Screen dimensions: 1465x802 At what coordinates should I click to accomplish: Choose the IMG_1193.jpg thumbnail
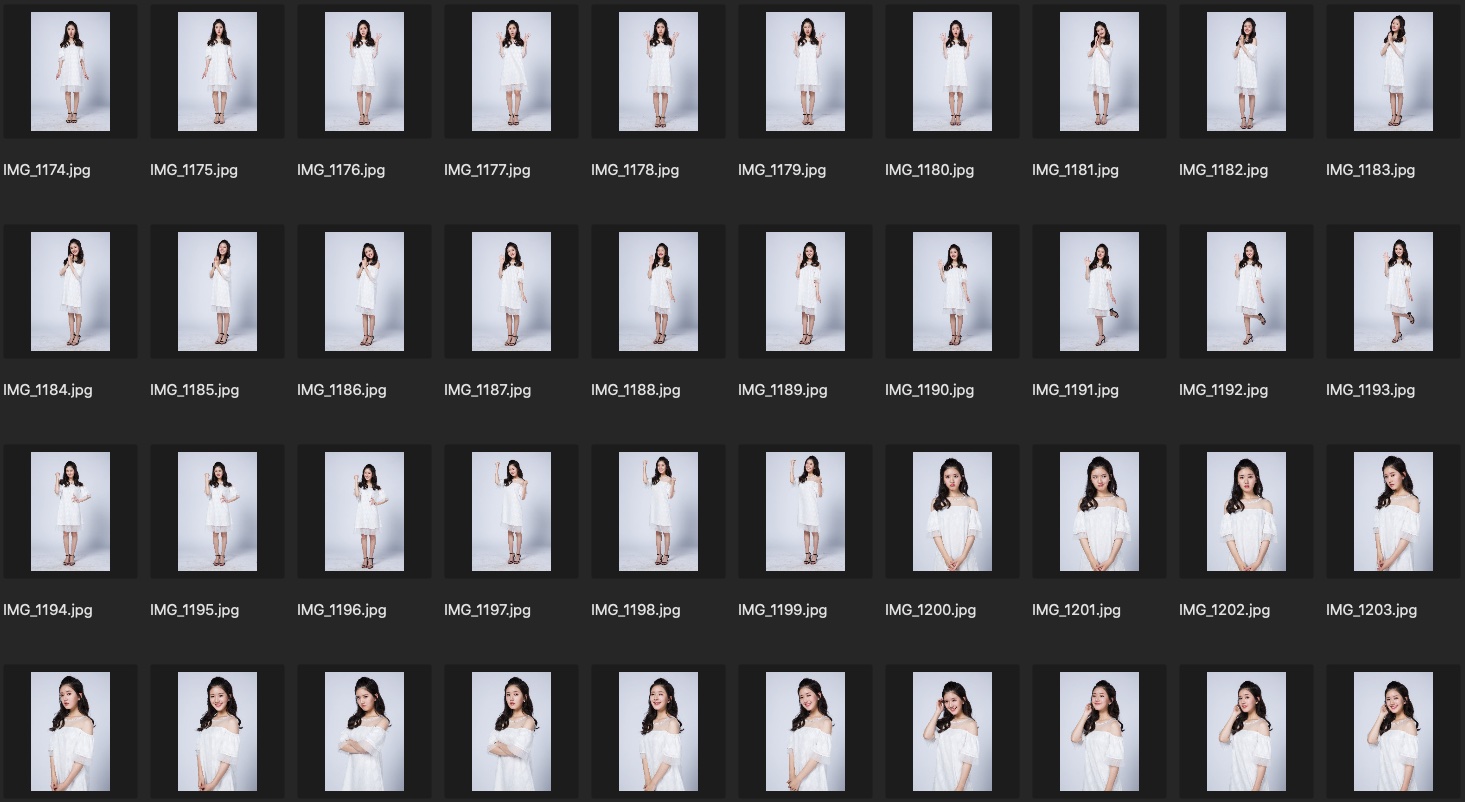point(1393,291)
